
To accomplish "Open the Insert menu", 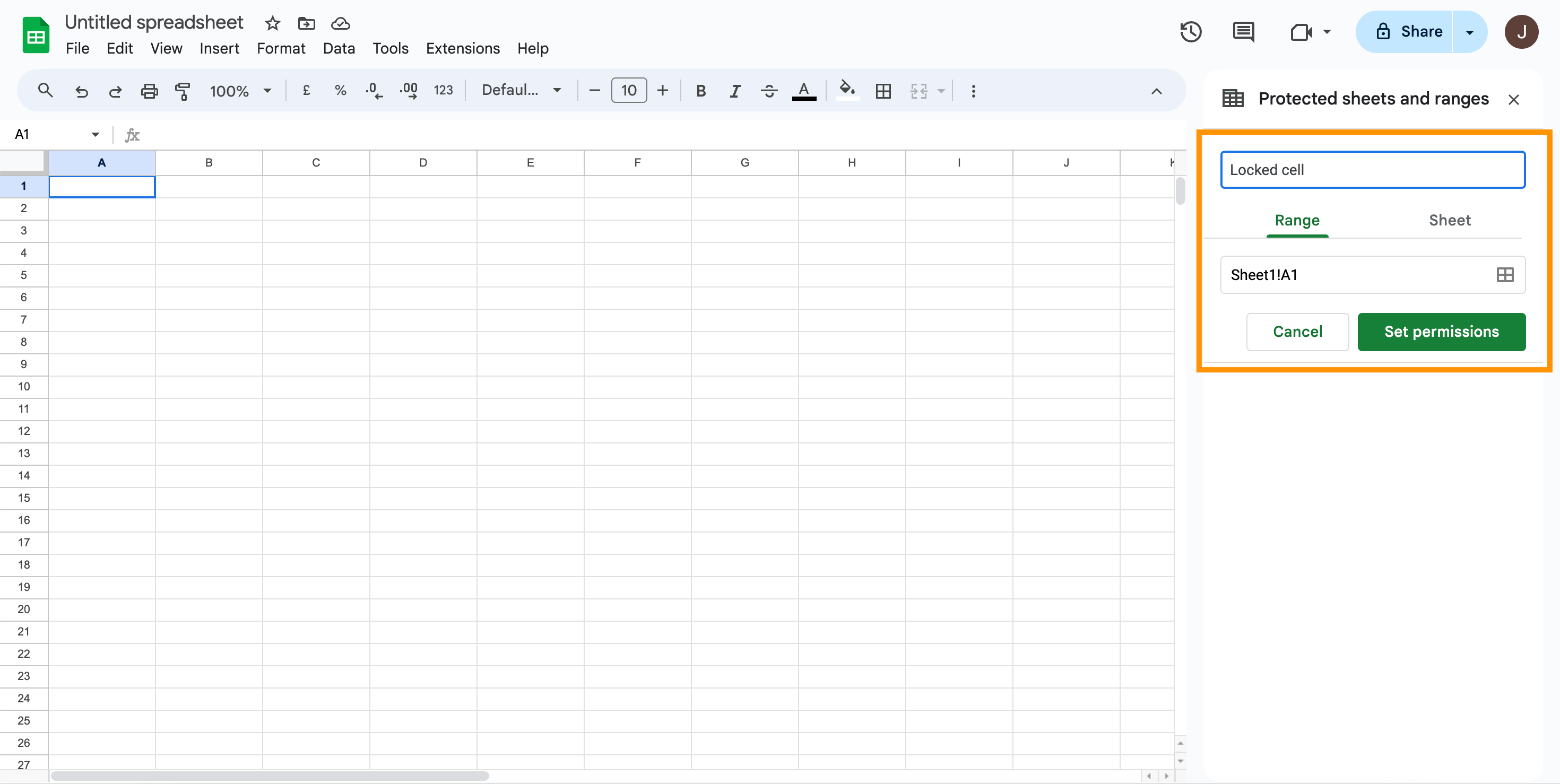I will [219, 48].
